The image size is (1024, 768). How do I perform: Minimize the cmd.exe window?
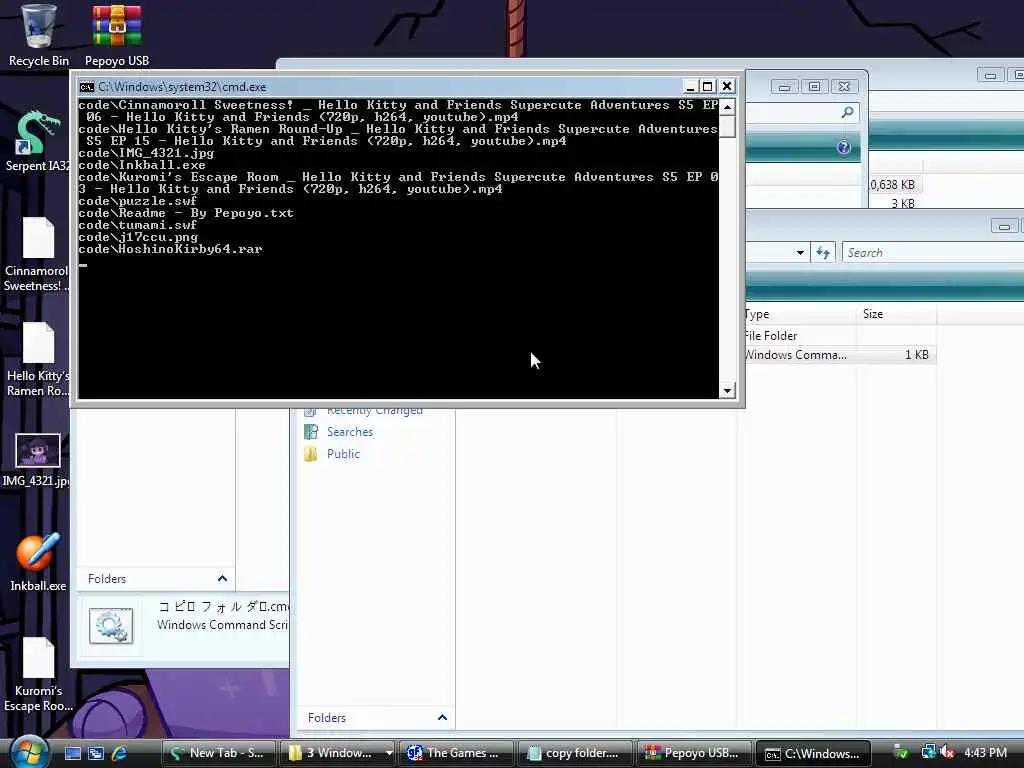pos(690,86)
